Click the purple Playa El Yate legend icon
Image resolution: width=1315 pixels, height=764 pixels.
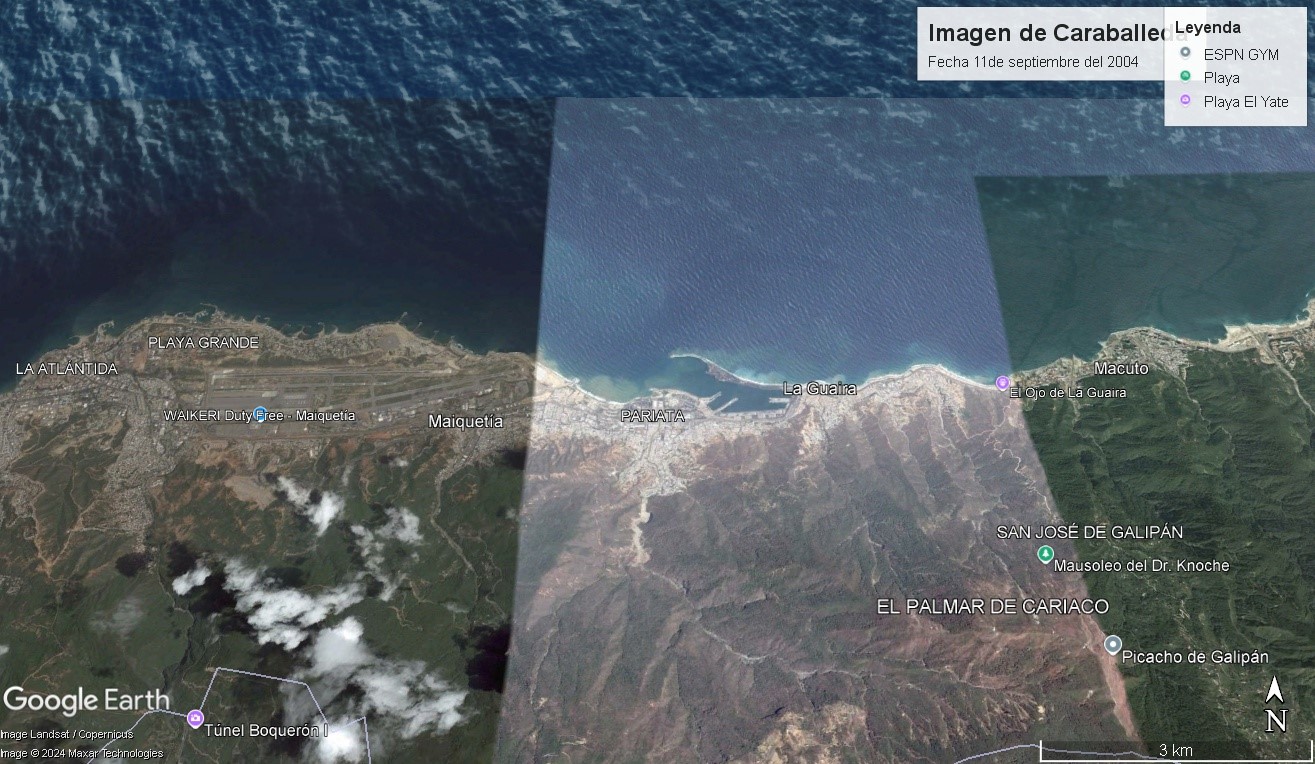[x=1185, y=101]
